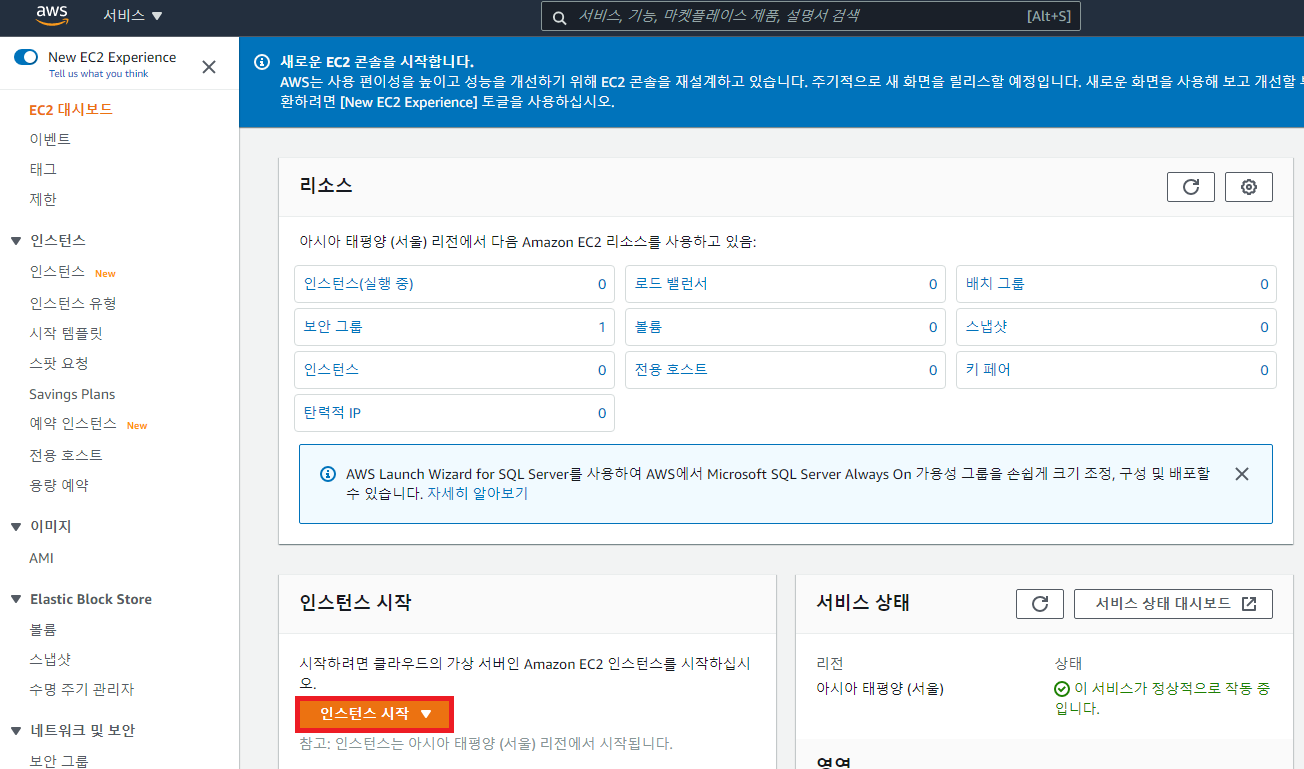Open 로드 밸런서 resource card
Viewport: 1304px width, 769px height.
tap(785, 284)
